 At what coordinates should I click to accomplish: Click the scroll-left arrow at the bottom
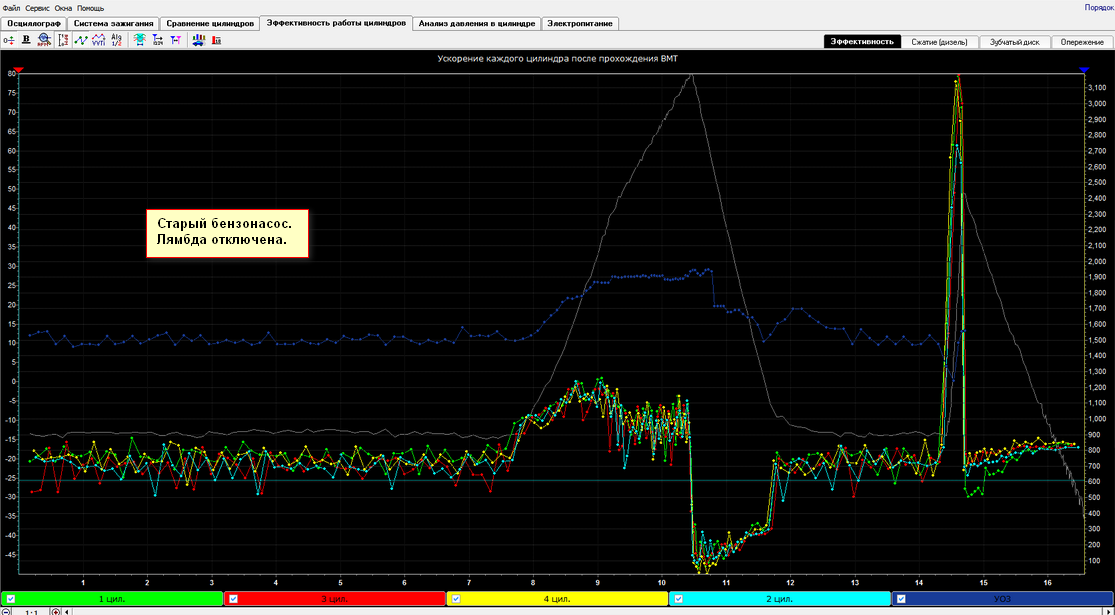[67, 612]
